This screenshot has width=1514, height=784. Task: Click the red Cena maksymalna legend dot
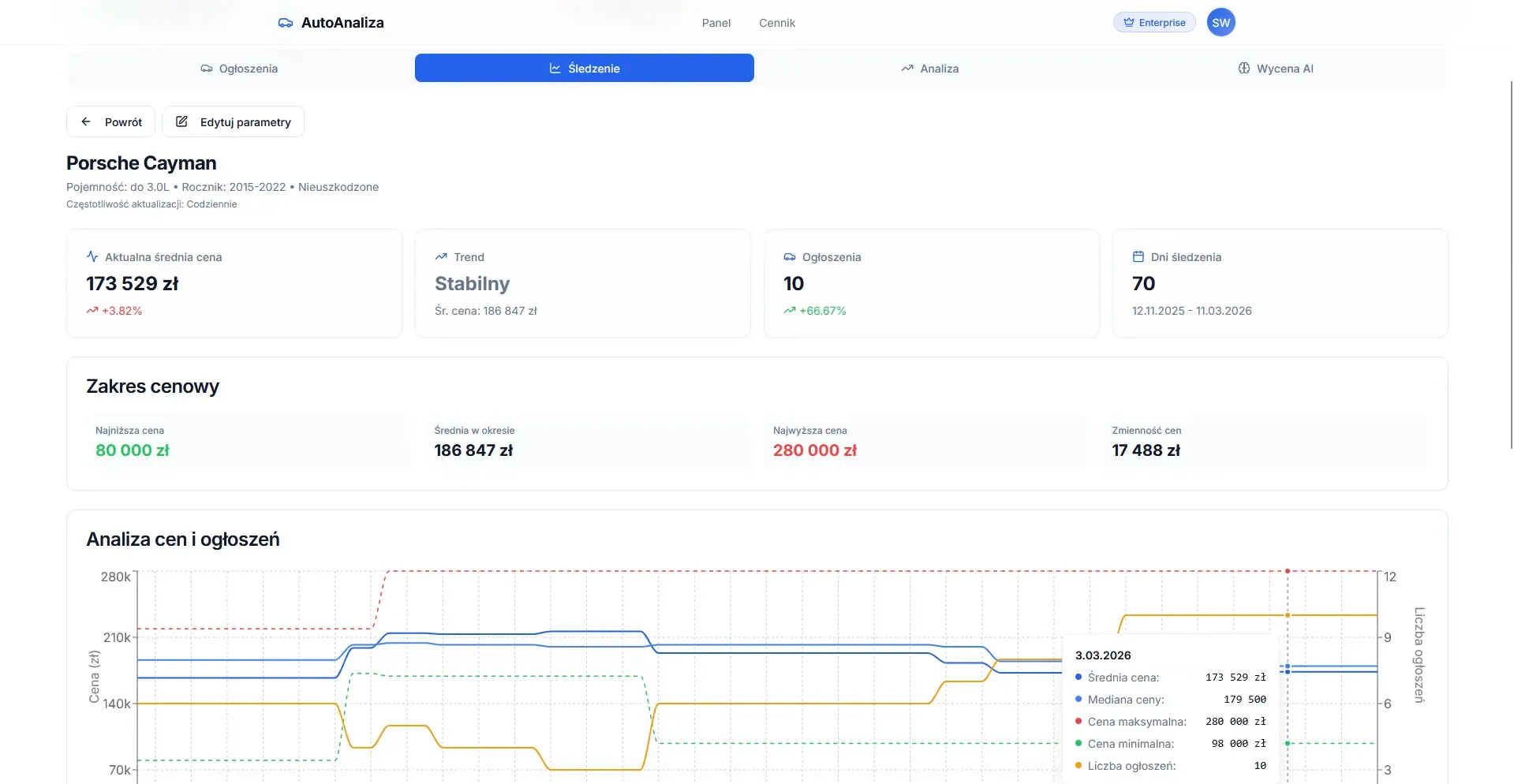(1078, 721)
